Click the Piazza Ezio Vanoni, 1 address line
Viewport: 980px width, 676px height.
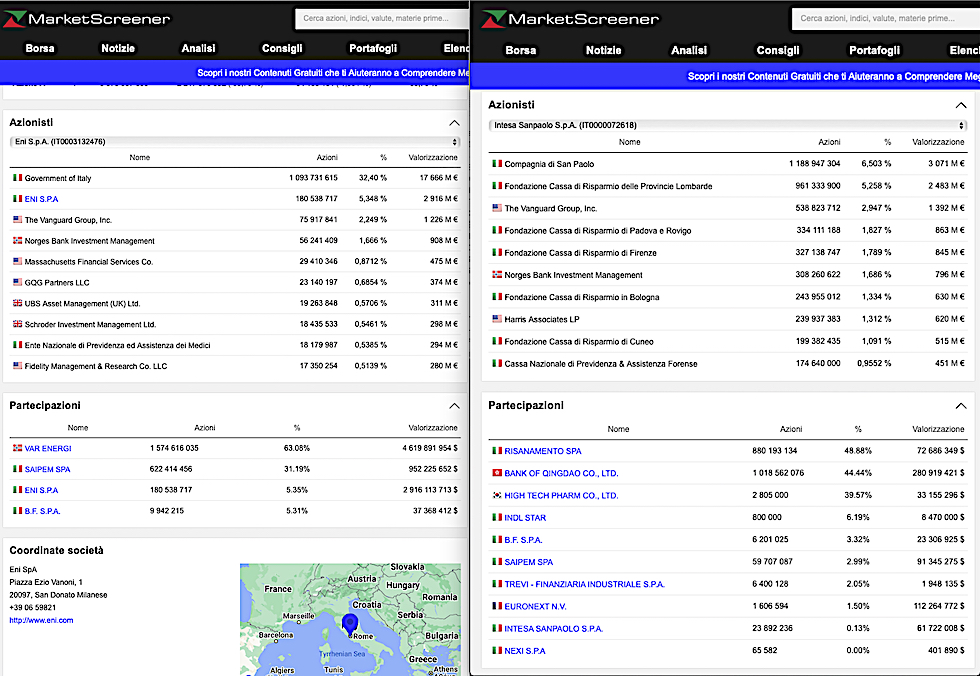pos(46,582)
